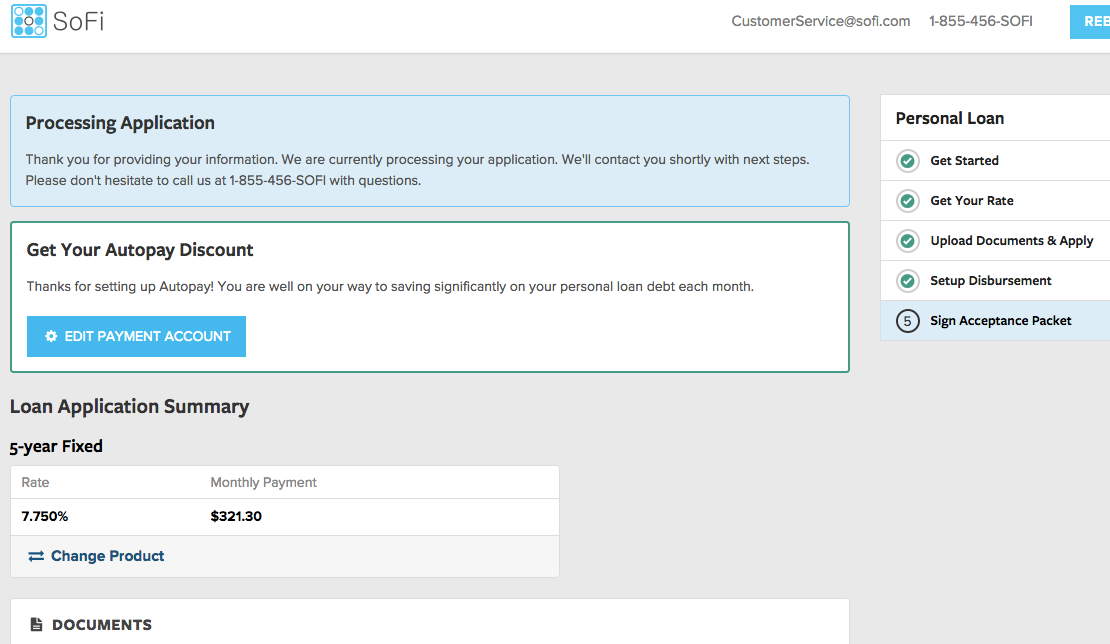
Task: Click the Loan Application Summary heading
Action: tap(130, 406)
